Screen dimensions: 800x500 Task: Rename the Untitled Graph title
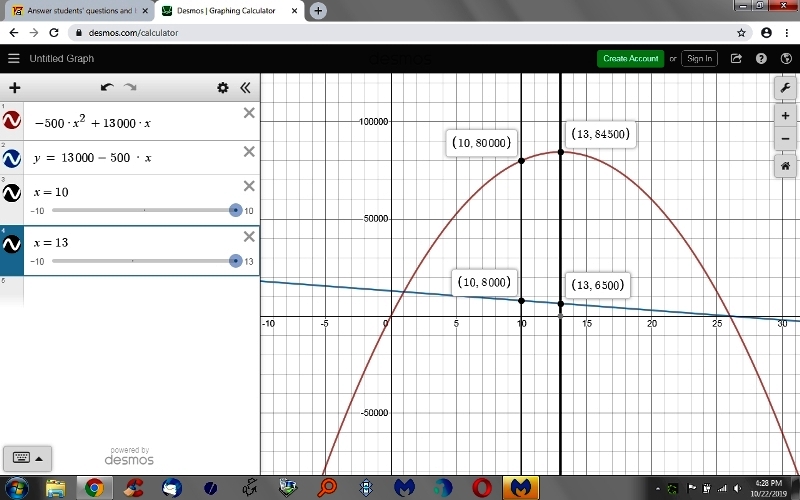click(62, 59)
